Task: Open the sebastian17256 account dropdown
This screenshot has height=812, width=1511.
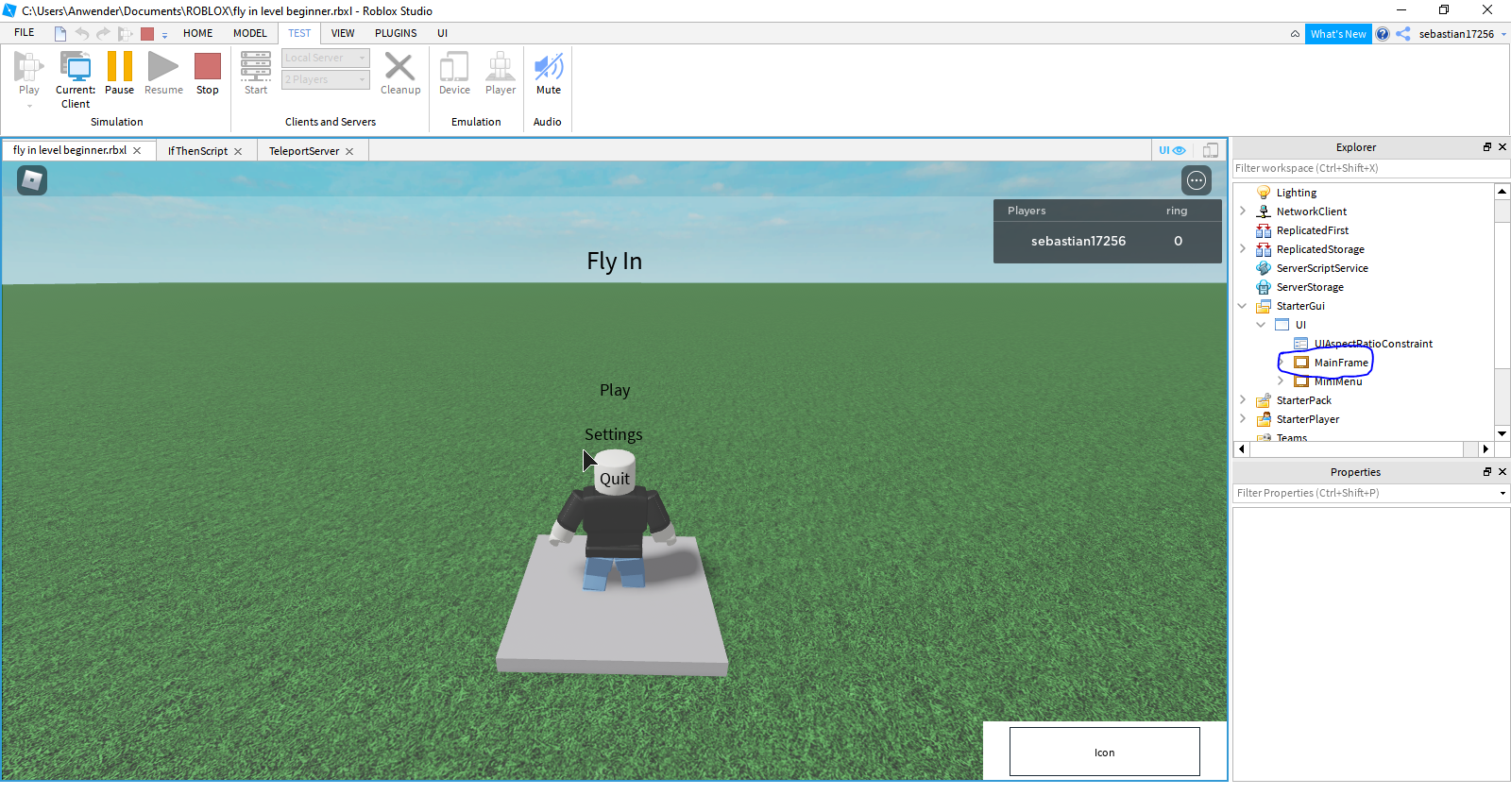Action: coord(1462,34)
